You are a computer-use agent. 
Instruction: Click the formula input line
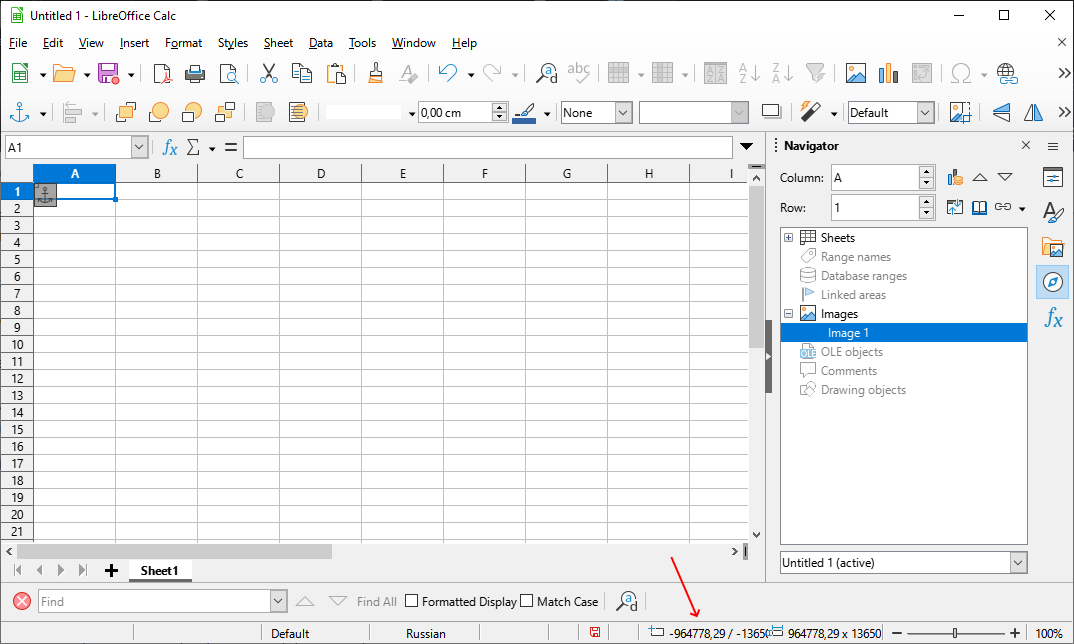488,147
